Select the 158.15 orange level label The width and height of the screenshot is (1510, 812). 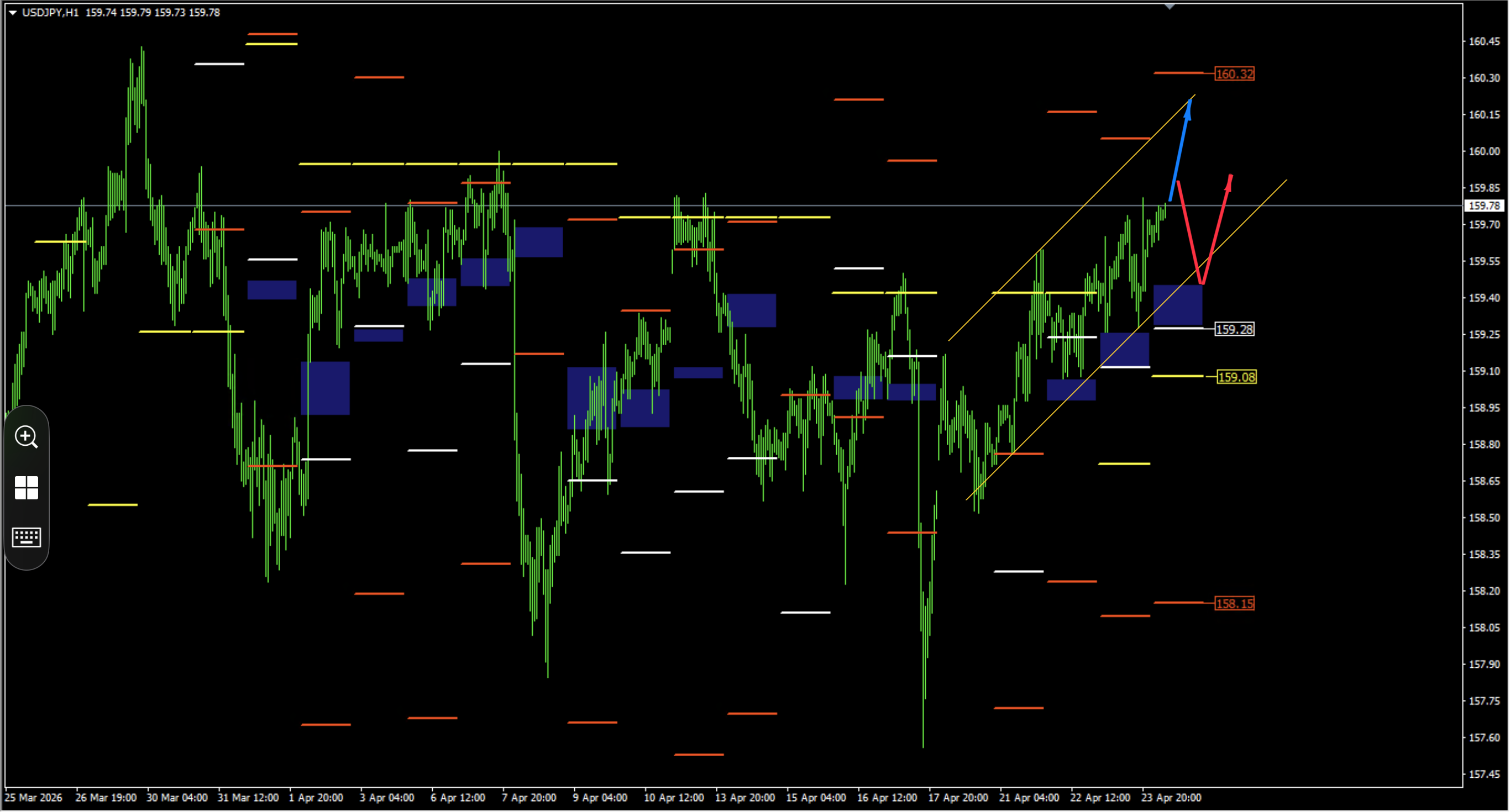pyautogui.click(x=1234, y=603)
